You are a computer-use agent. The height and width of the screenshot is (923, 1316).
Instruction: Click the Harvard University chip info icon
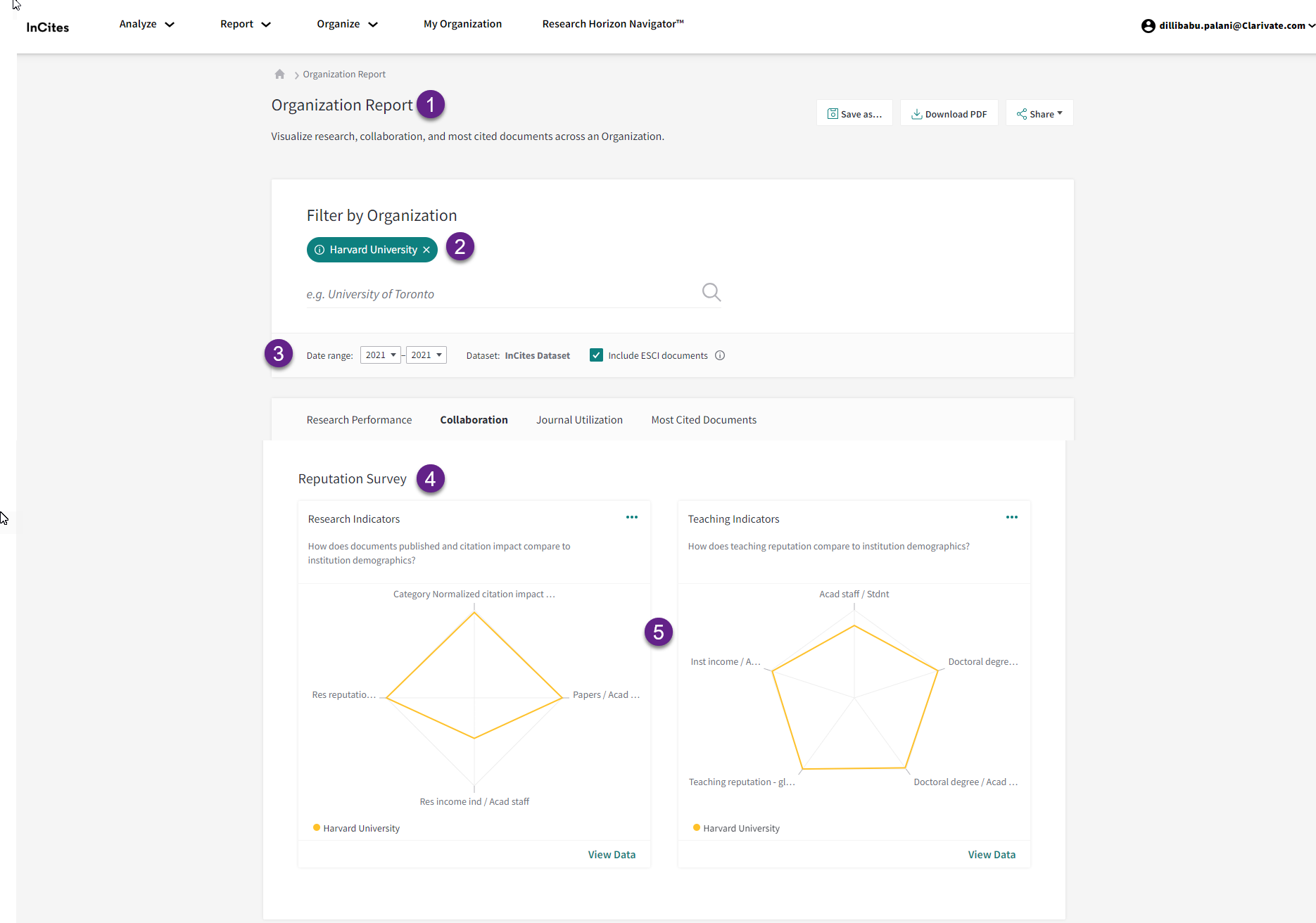coord(319,250)
